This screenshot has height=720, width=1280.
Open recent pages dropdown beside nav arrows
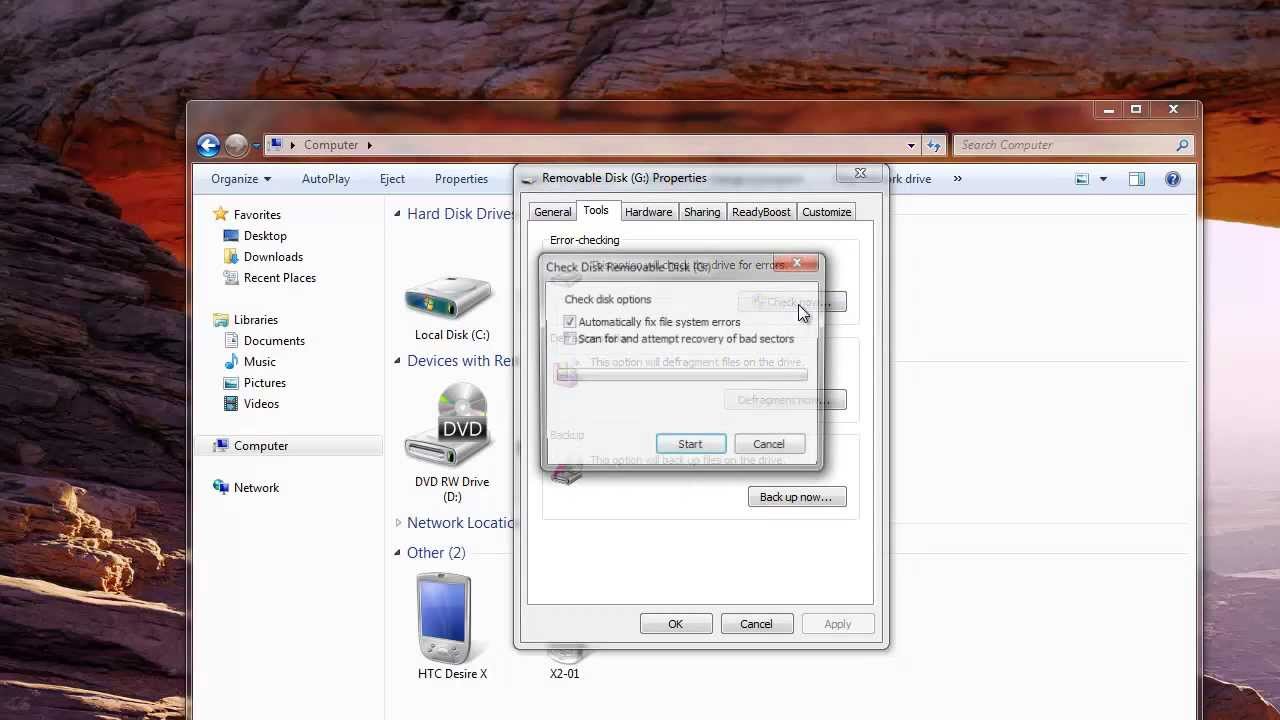tap(256, 146)
